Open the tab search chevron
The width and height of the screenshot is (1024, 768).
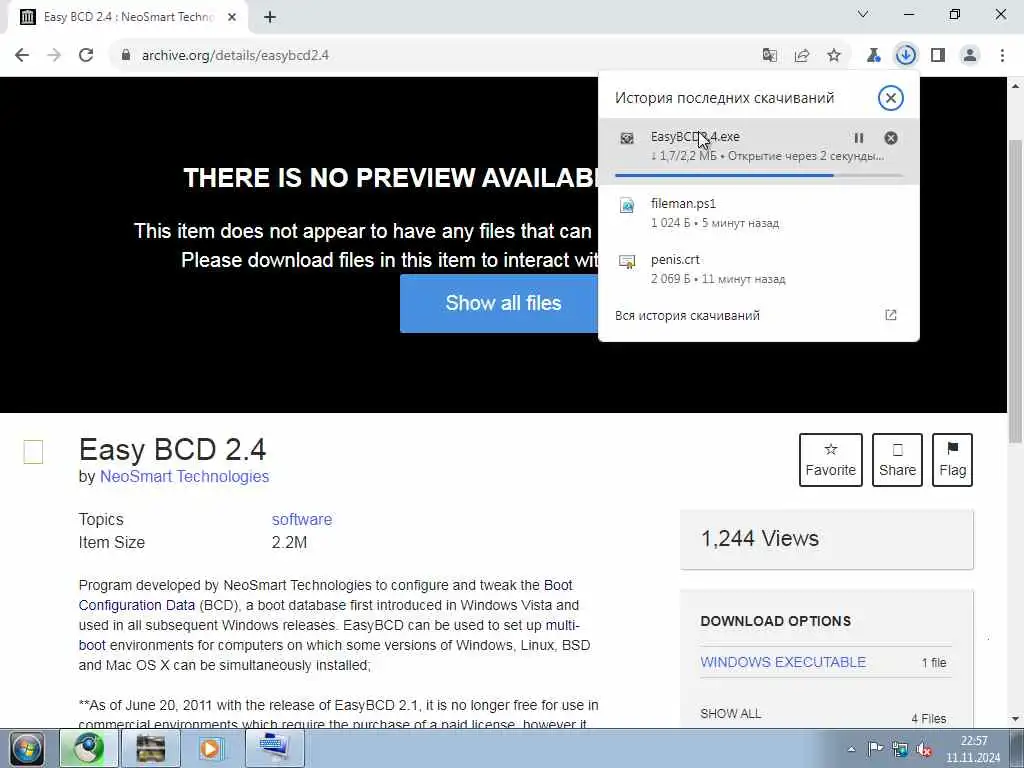point(863,14)
